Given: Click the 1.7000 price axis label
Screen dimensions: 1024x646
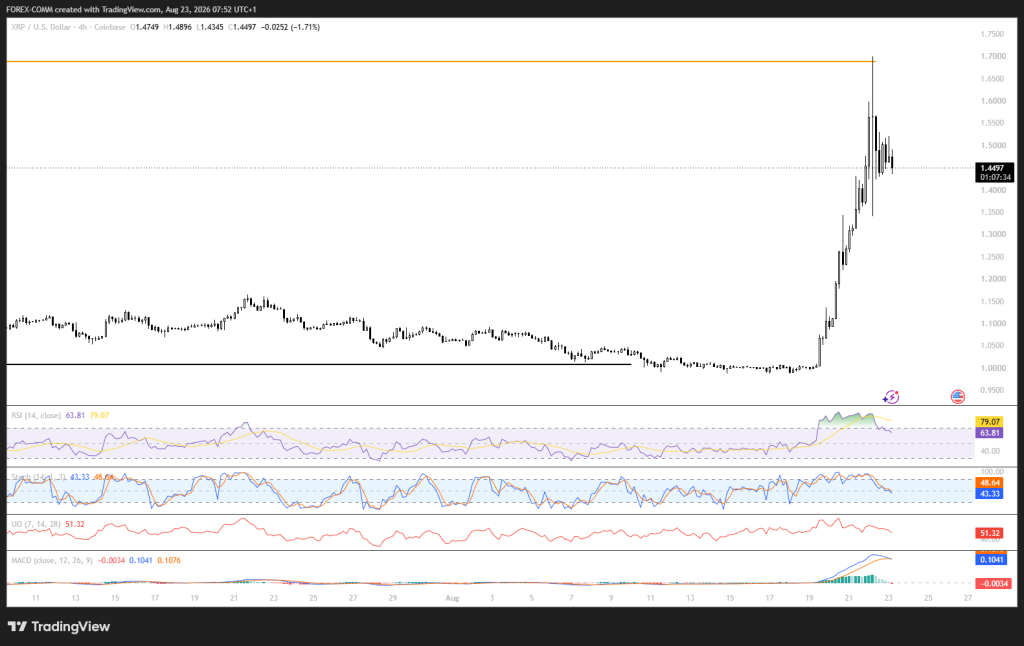Looking at the screenshot, I should (x=992, y=56).
